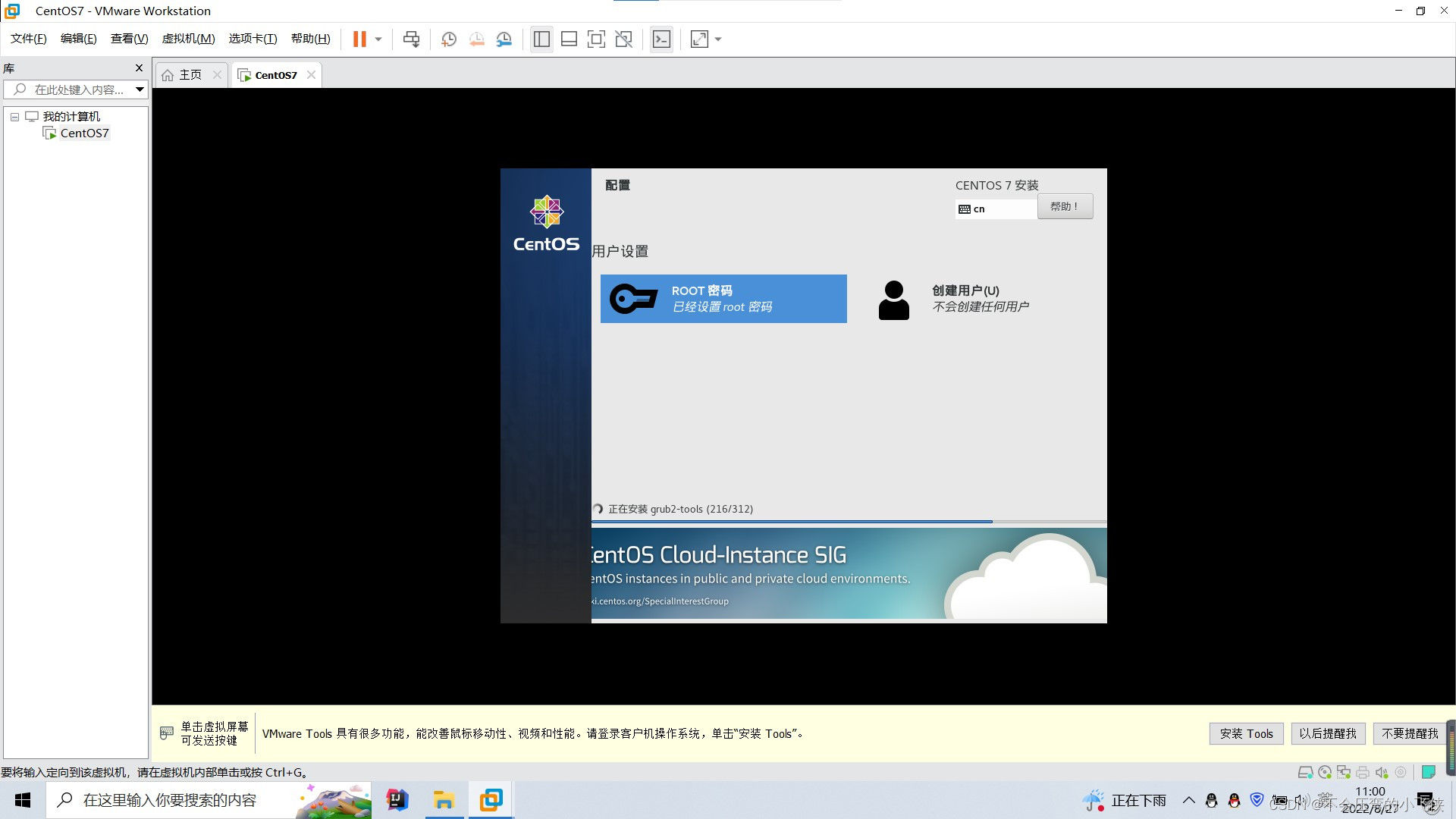Take a snapshot of the virtual machine
Viewport: 1456px width, 819px height.
449,39
